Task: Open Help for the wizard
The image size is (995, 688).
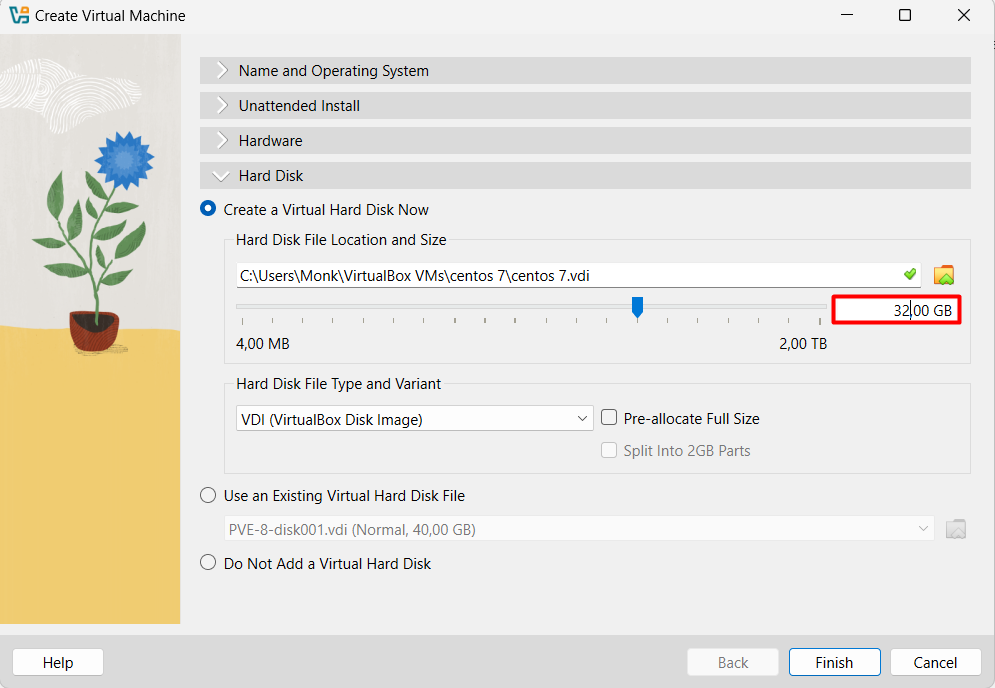Action: point(58,662)
